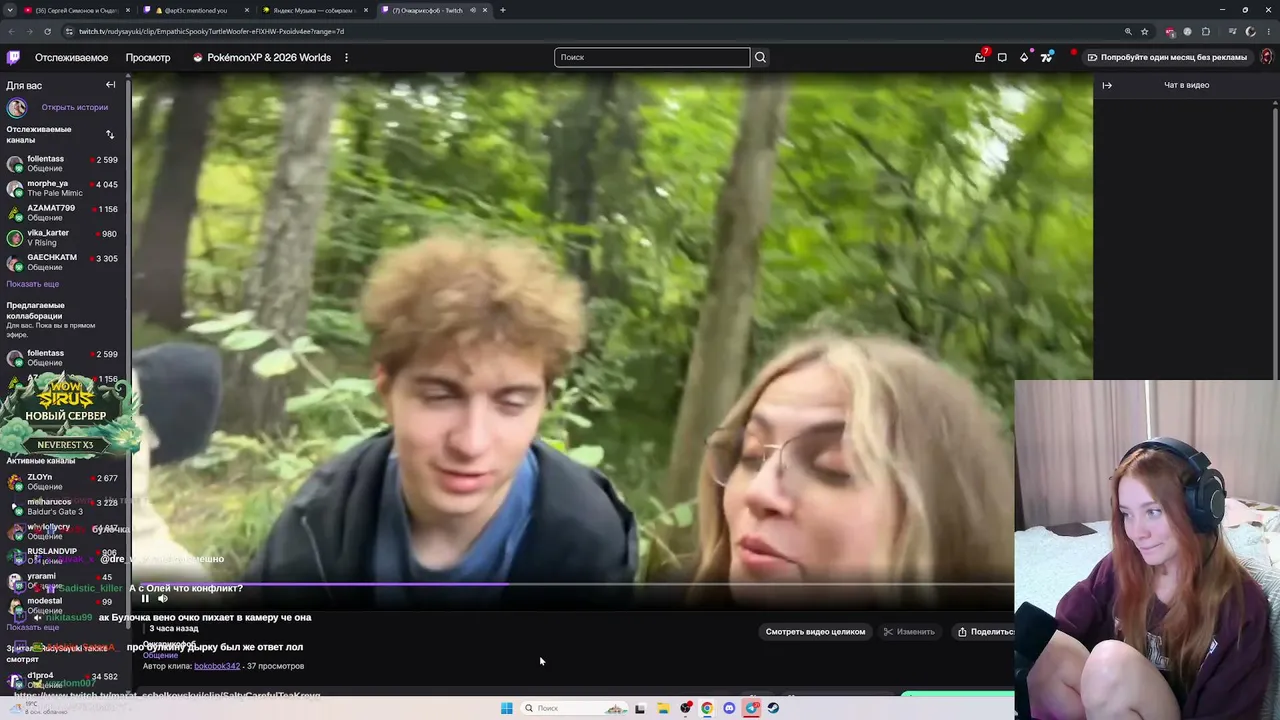
Task: Click the search magnifier button
Action: [760, 57]
